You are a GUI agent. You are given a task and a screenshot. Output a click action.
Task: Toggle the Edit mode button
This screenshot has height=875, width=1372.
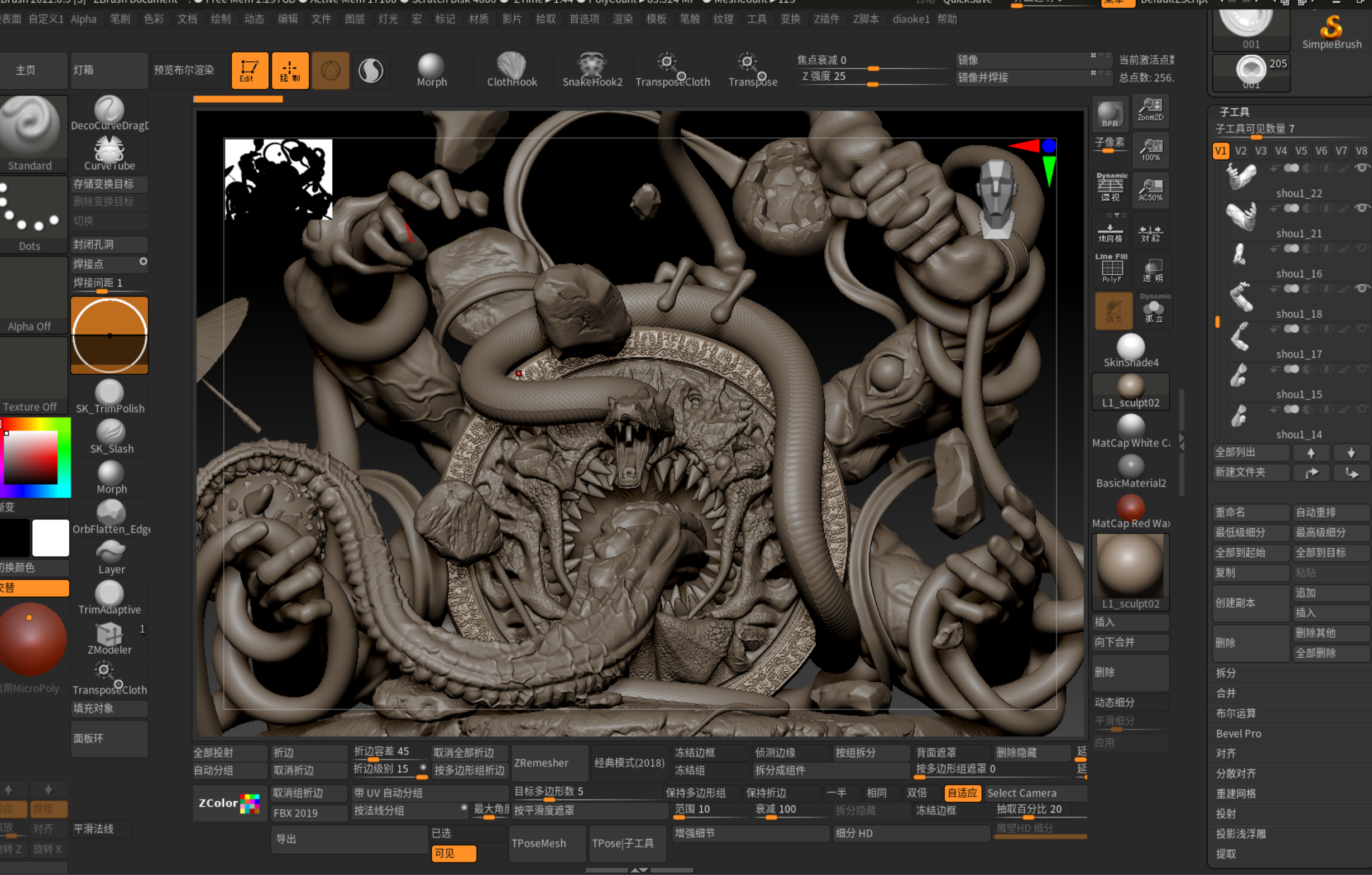click(x=249, y=71)
